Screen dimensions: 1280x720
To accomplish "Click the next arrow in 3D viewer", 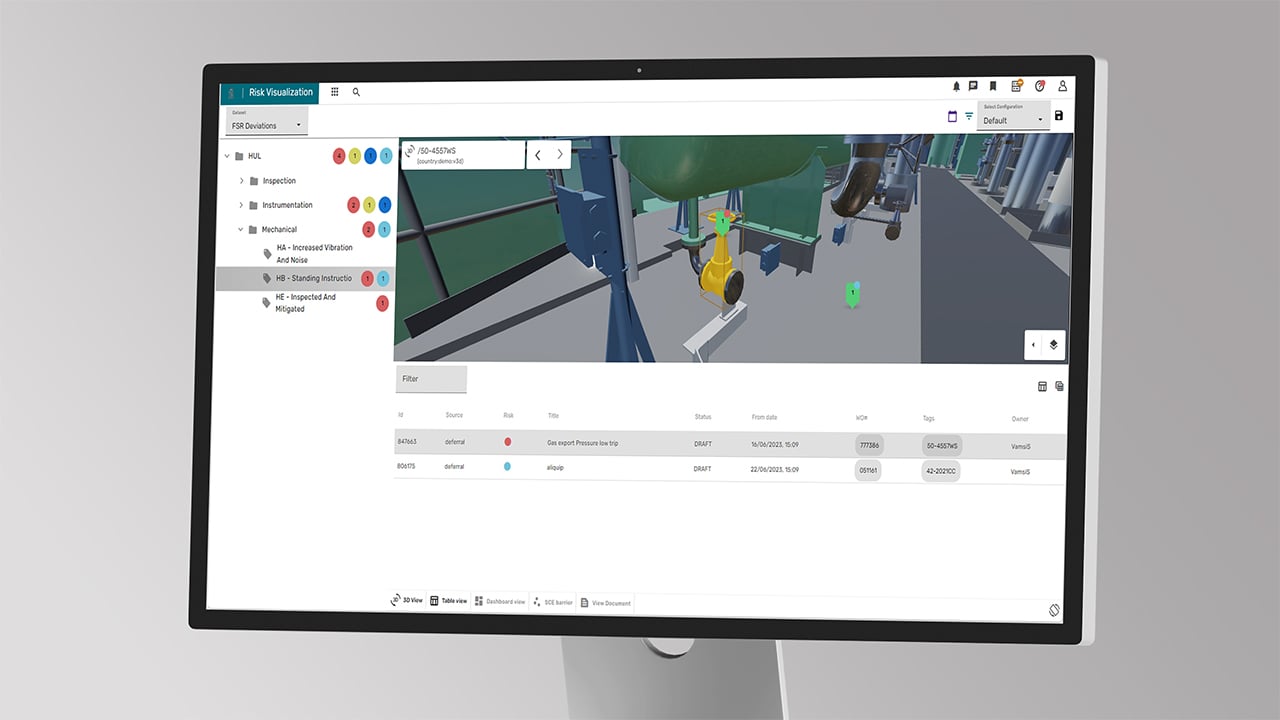I will click(559, 155).
